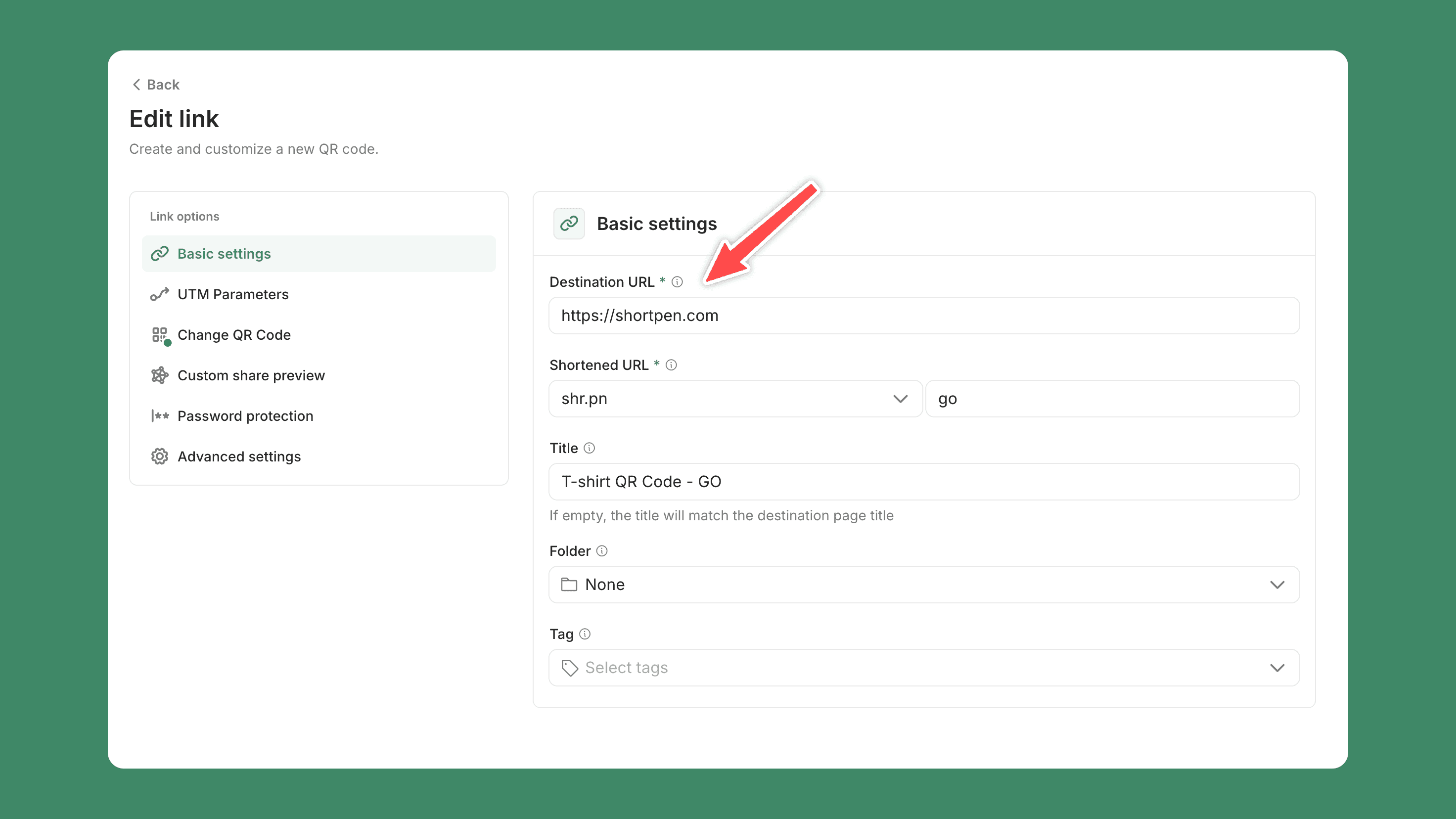This screenshot has height=819, width=1456.
Task: Click into the Destination URL field
Action: point(923,316)
